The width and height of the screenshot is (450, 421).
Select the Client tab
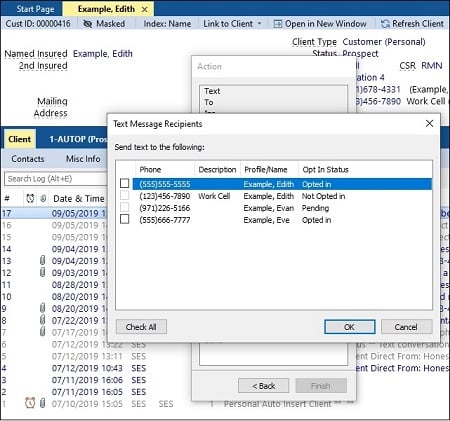(x=20, y=139)
